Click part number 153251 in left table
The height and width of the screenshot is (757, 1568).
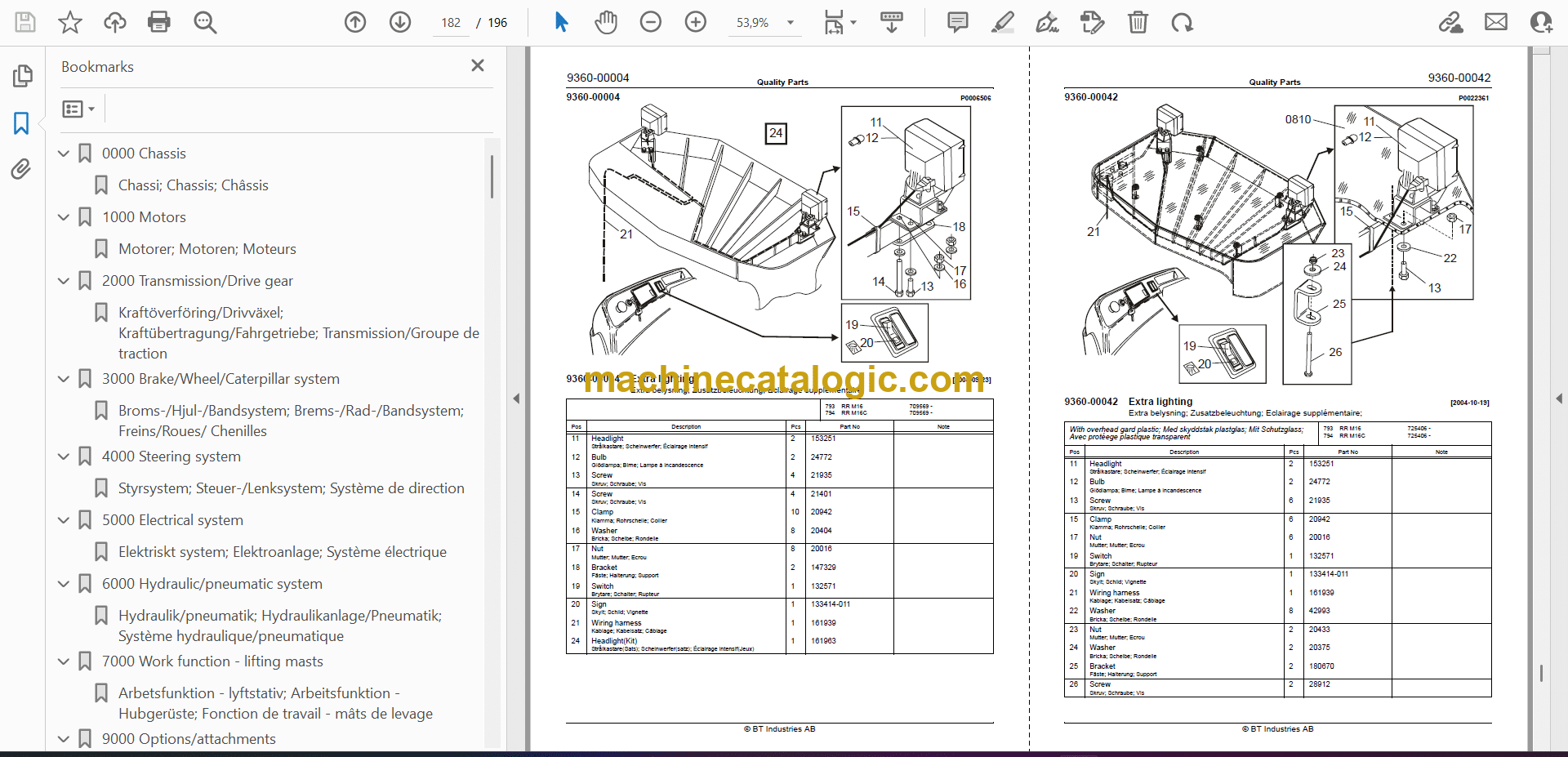pyautogui.click(x=823, y=439)
